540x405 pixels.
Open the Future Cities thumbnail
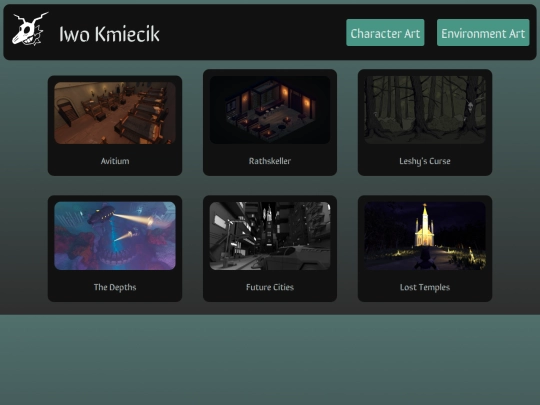(270, 236)
